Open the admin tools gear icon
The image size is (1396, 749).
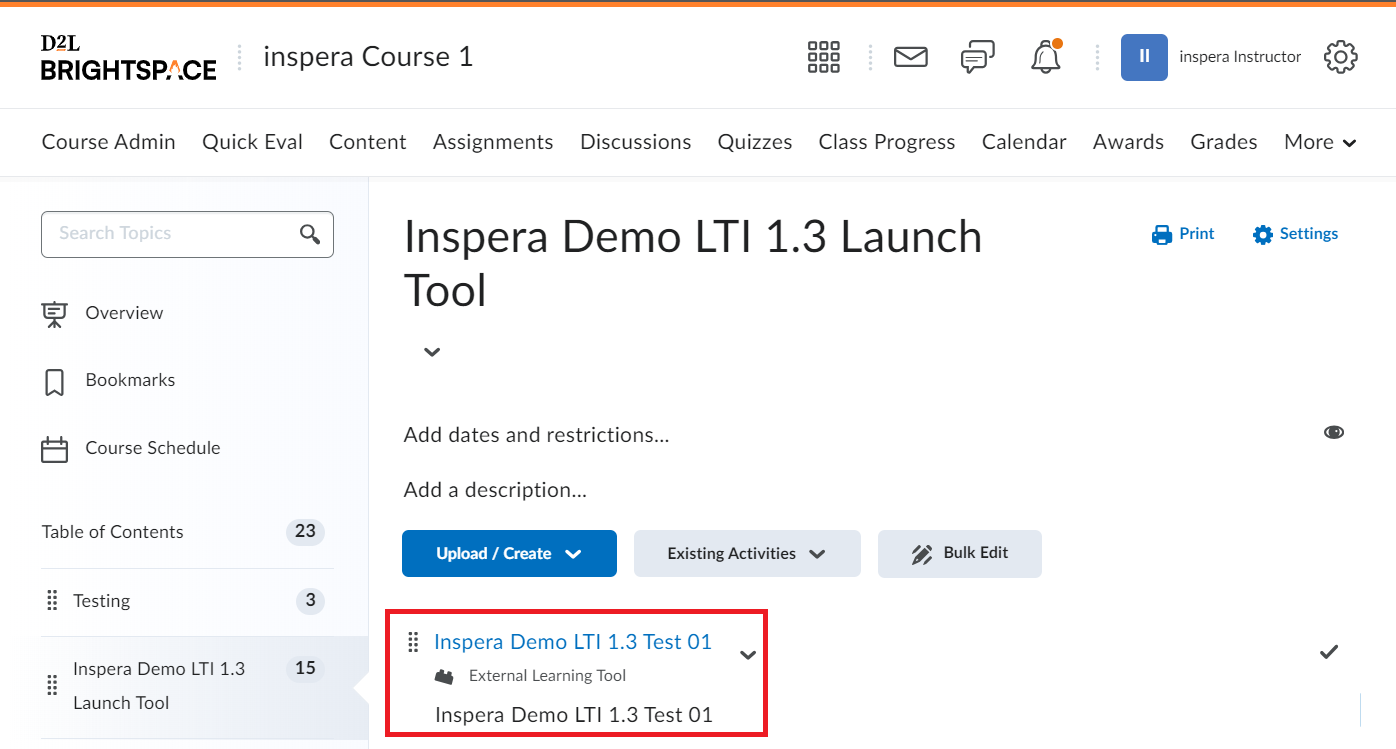1341,57
